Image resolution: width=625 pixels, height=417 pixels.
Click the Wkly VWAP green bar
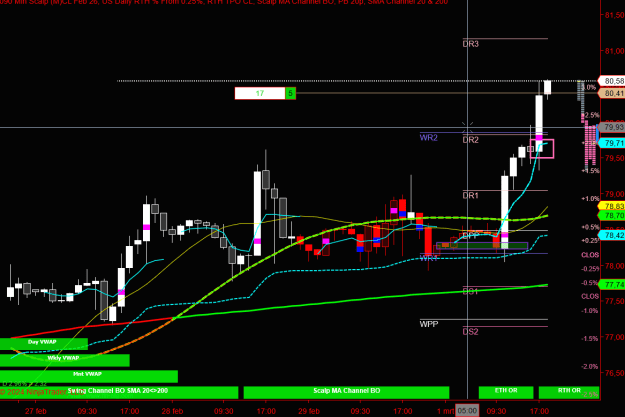65,360
